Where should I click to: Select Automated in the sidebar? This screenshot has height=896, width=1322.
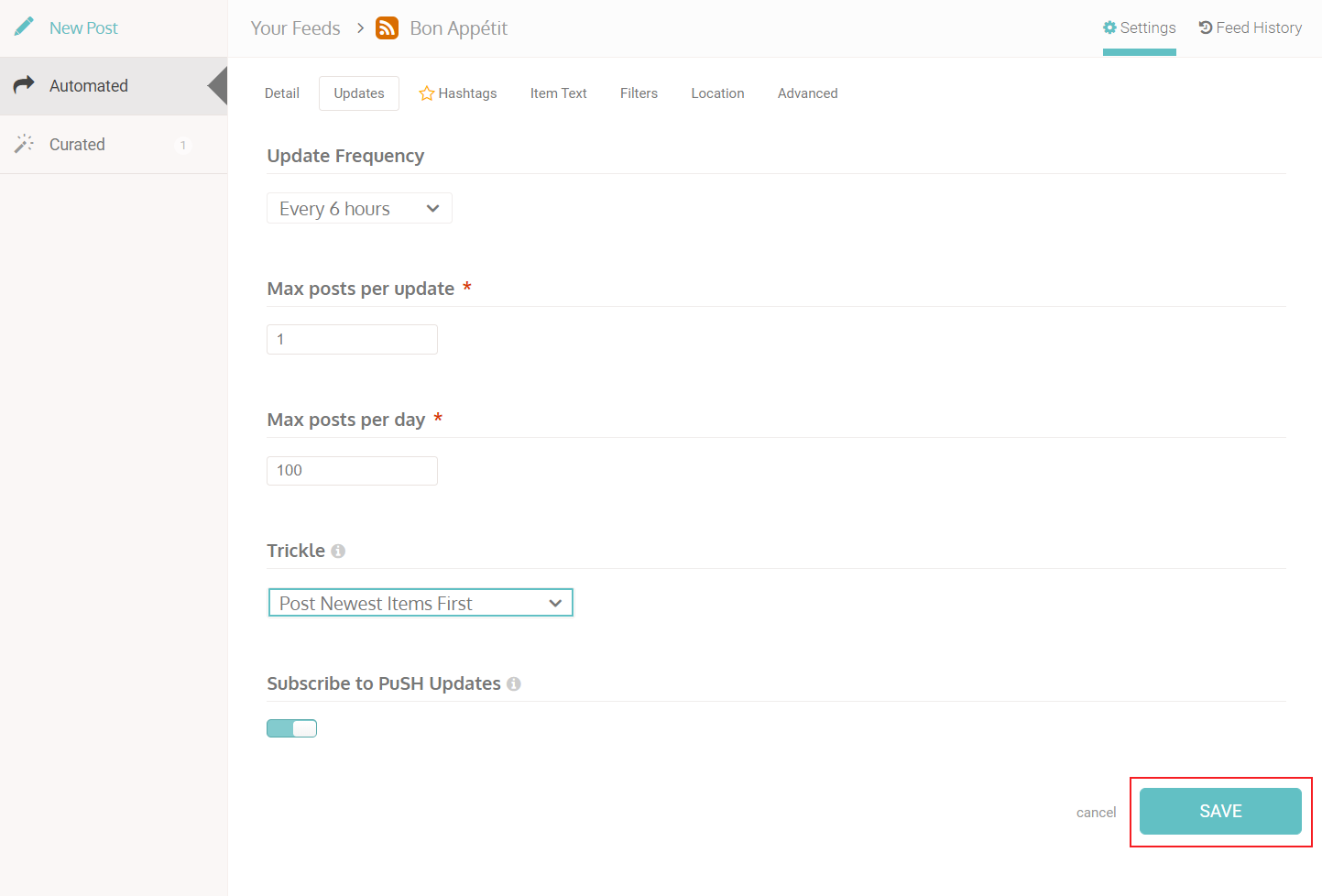114,86
